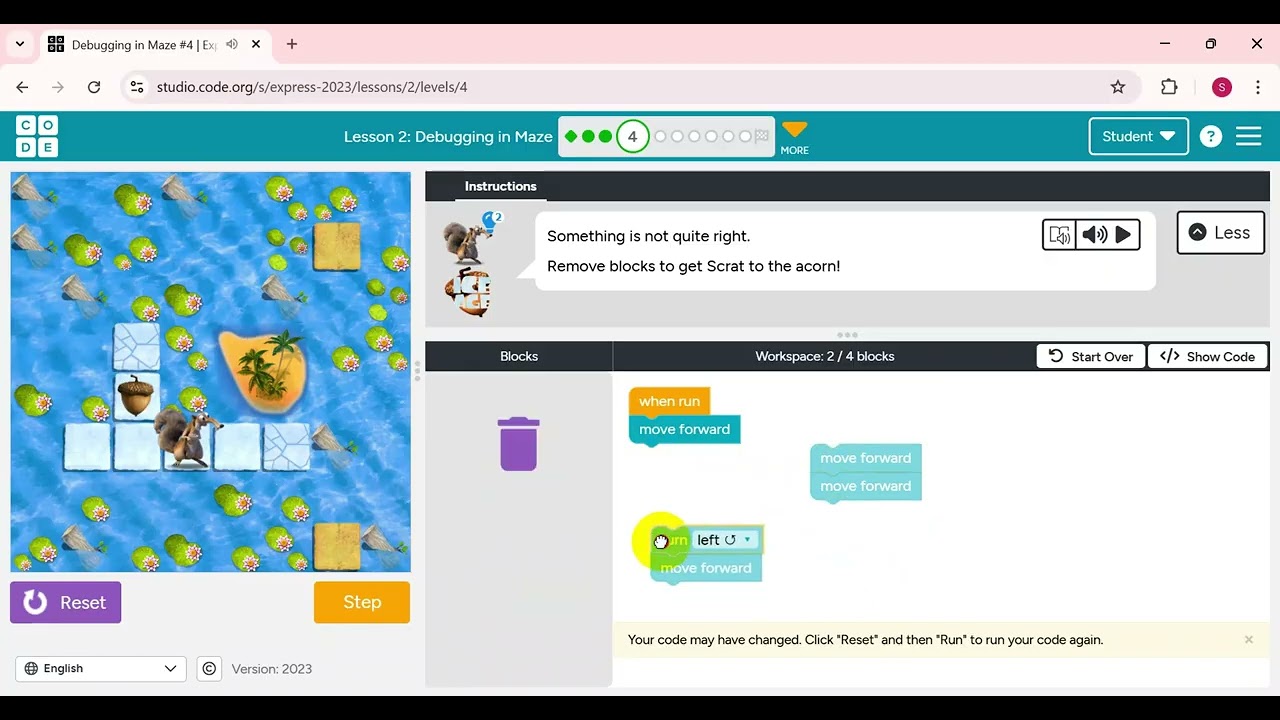Screen dimensions: 1280x720
Task: Click the Your code may have changed message
Action: pyautogui.click(x=865, y=640)
